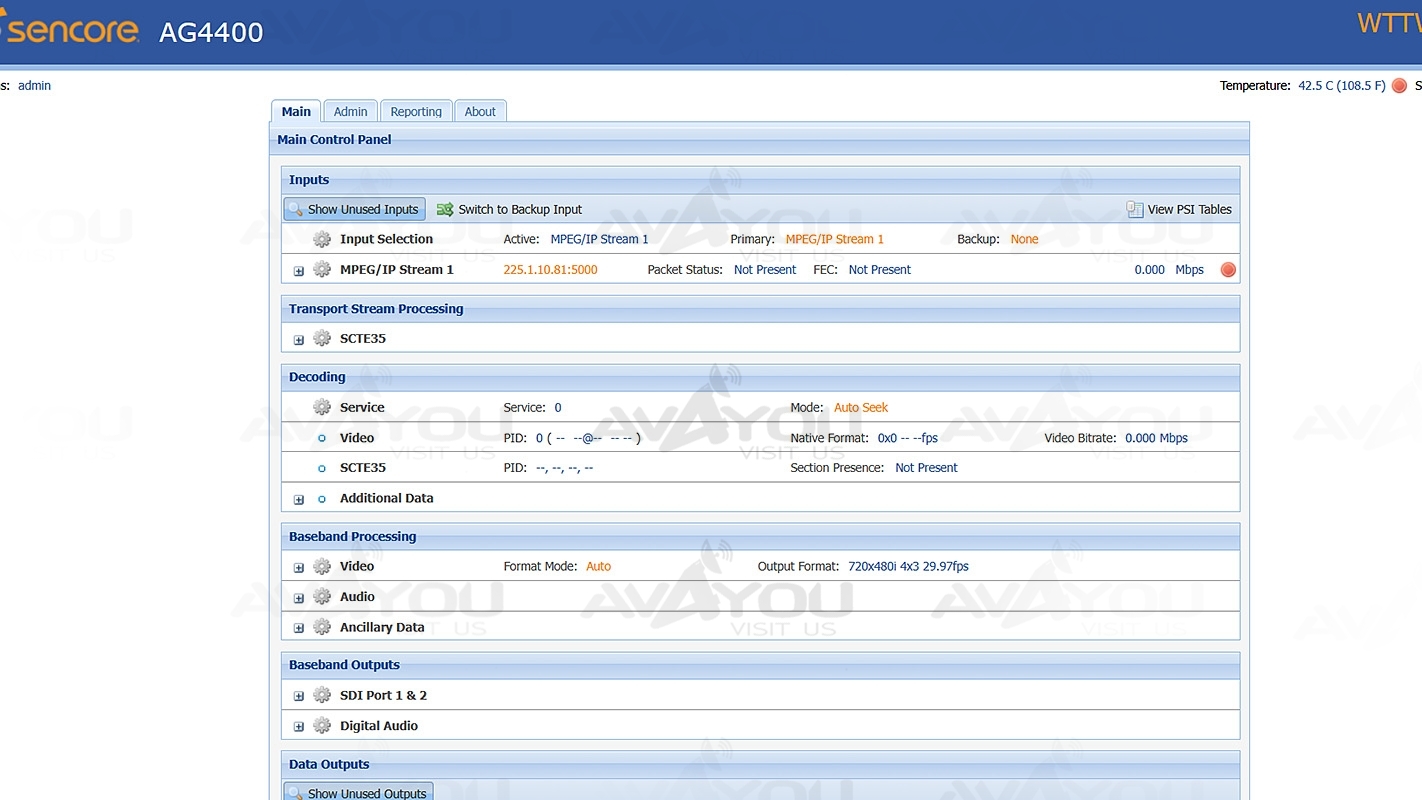Click the Digital Audio gear icon
Viewport: 1422px width, 800px height.
322,726
